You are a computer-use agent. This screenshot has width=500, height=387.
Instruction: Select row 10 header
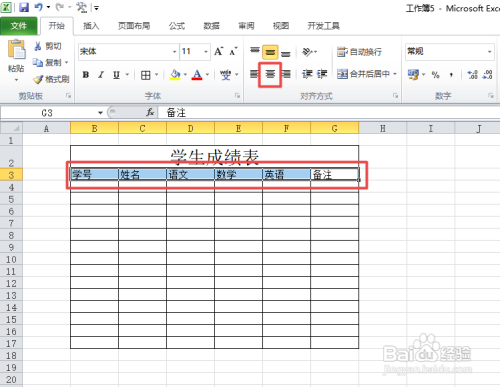(11, 259)
